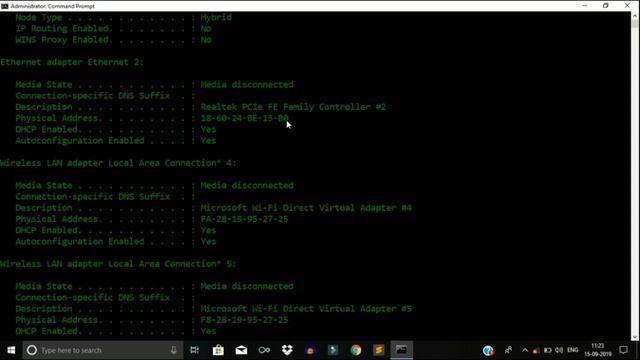The width and height of the screenshot is (640, 360).
Task: Open the Windows Start menu
Action: [x=11, y=350]
